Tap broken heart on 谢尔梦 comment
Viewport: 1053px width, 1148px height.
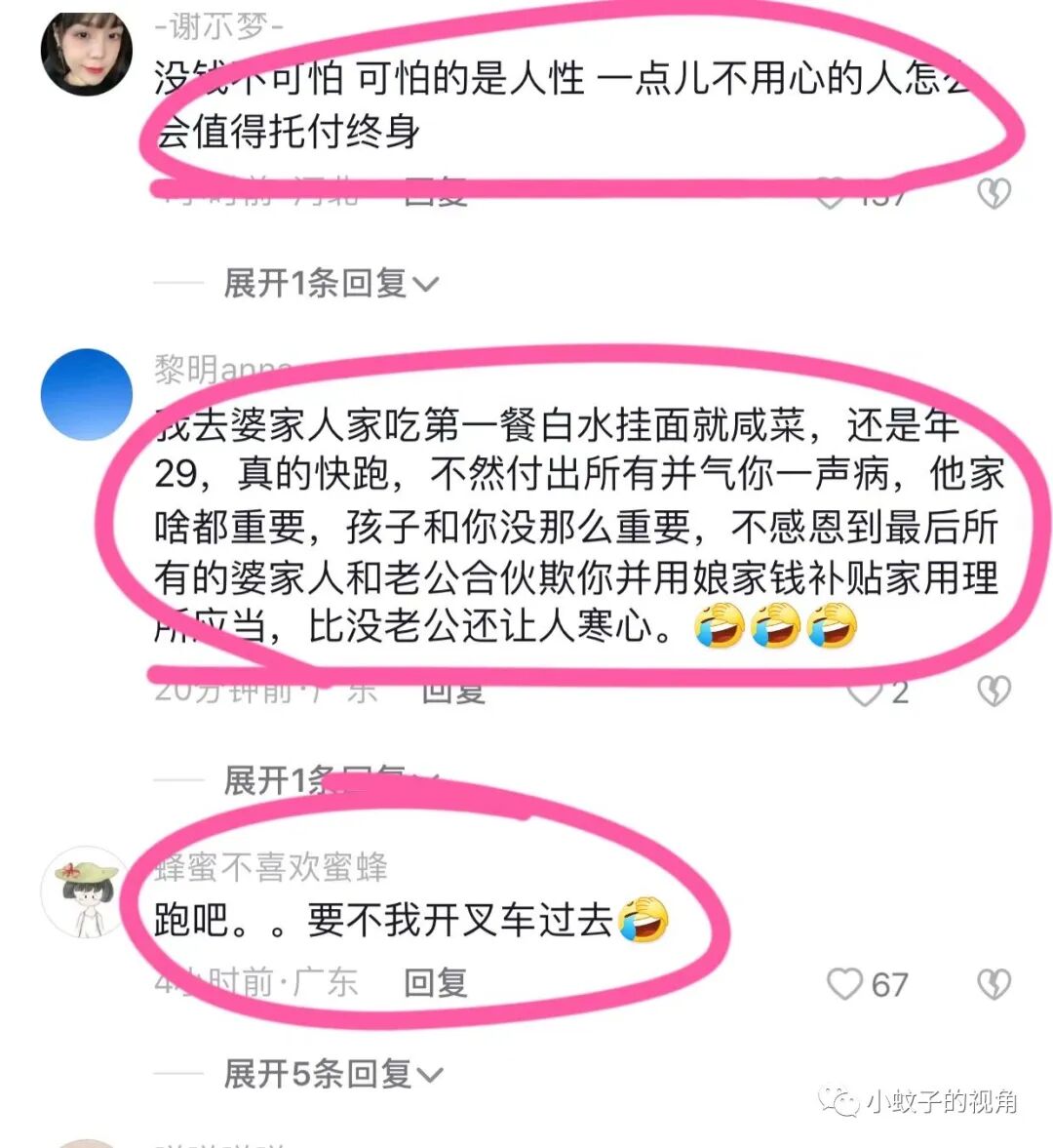point(994,192)
